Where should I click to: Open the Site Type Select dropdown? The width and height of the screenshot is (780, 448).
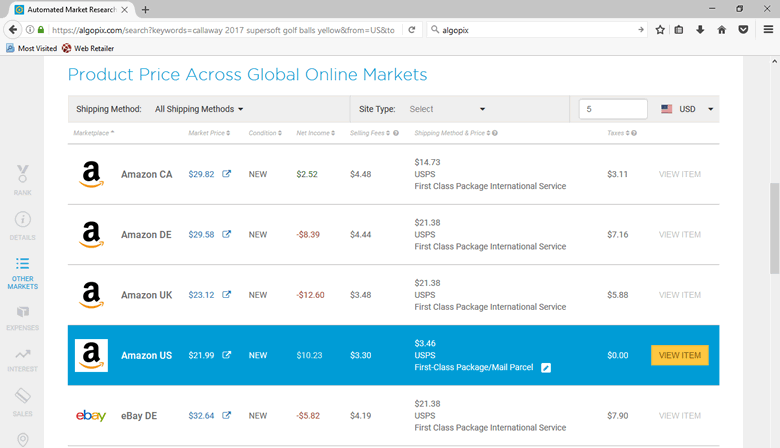[x=447, y=109]
